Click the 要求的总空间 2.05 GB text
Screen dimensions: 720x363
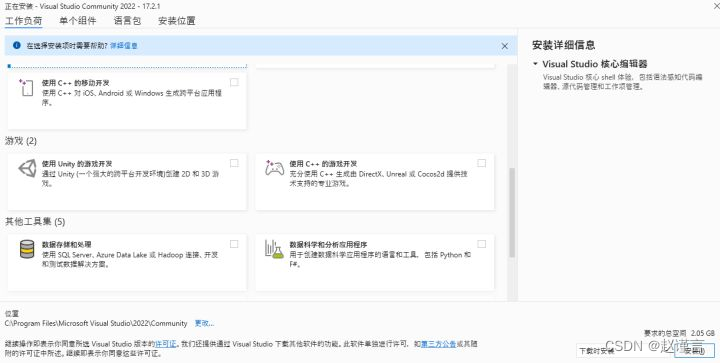pos(679,333)
